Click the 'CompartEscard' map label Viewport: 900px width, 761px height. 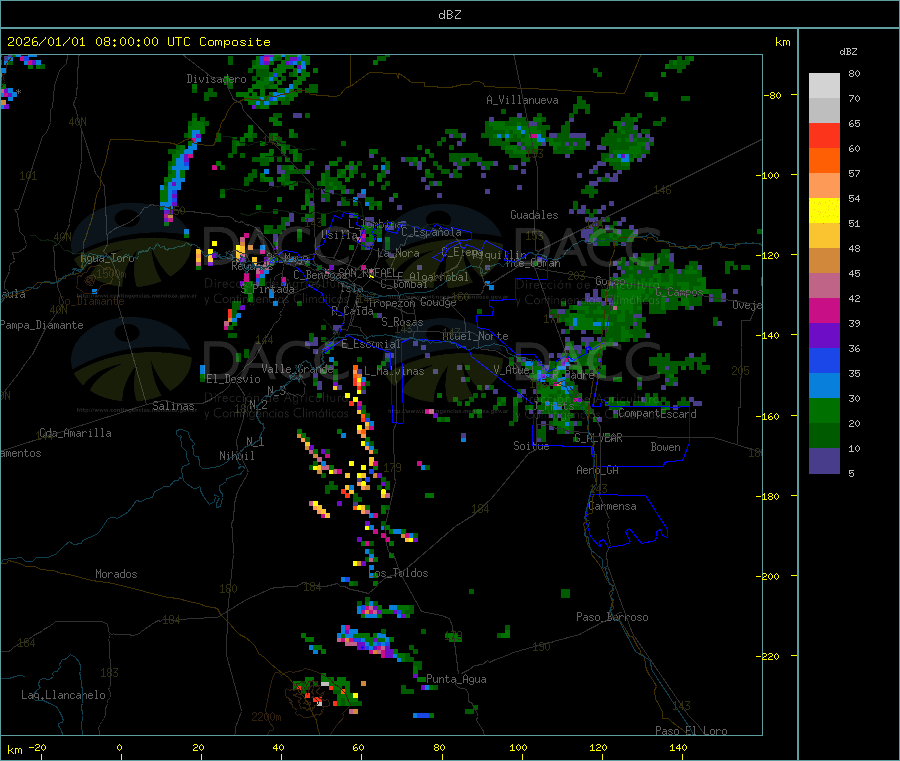(657, 413)
